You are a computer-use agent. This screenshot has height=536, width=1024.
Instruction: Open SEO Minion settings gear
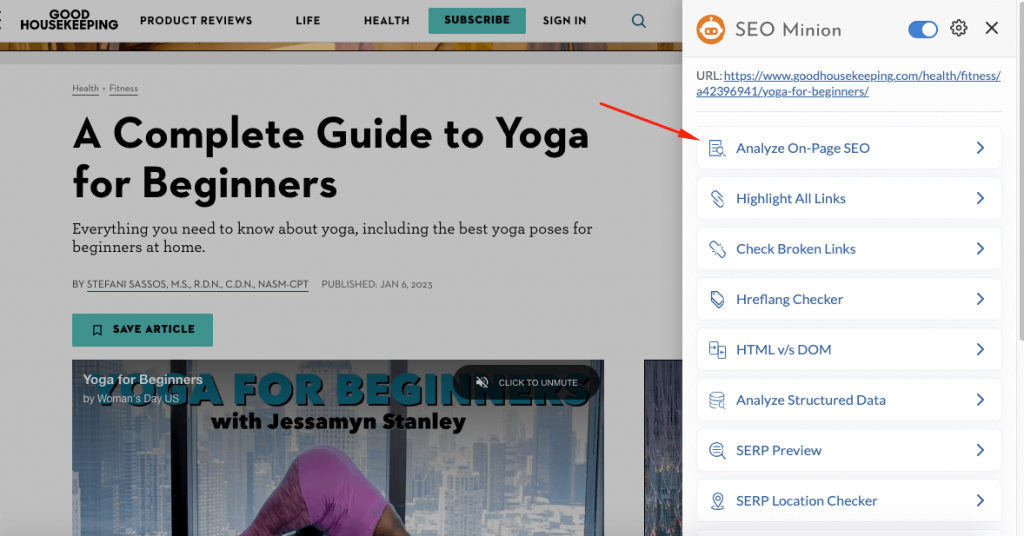click(959, 28)
